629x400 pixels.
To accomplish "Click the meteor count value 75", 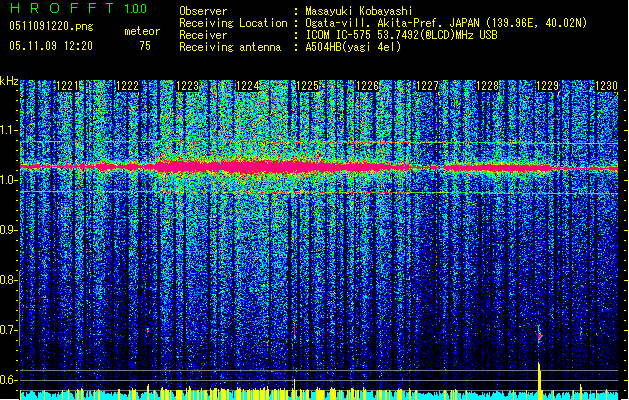I will (145, 46).
